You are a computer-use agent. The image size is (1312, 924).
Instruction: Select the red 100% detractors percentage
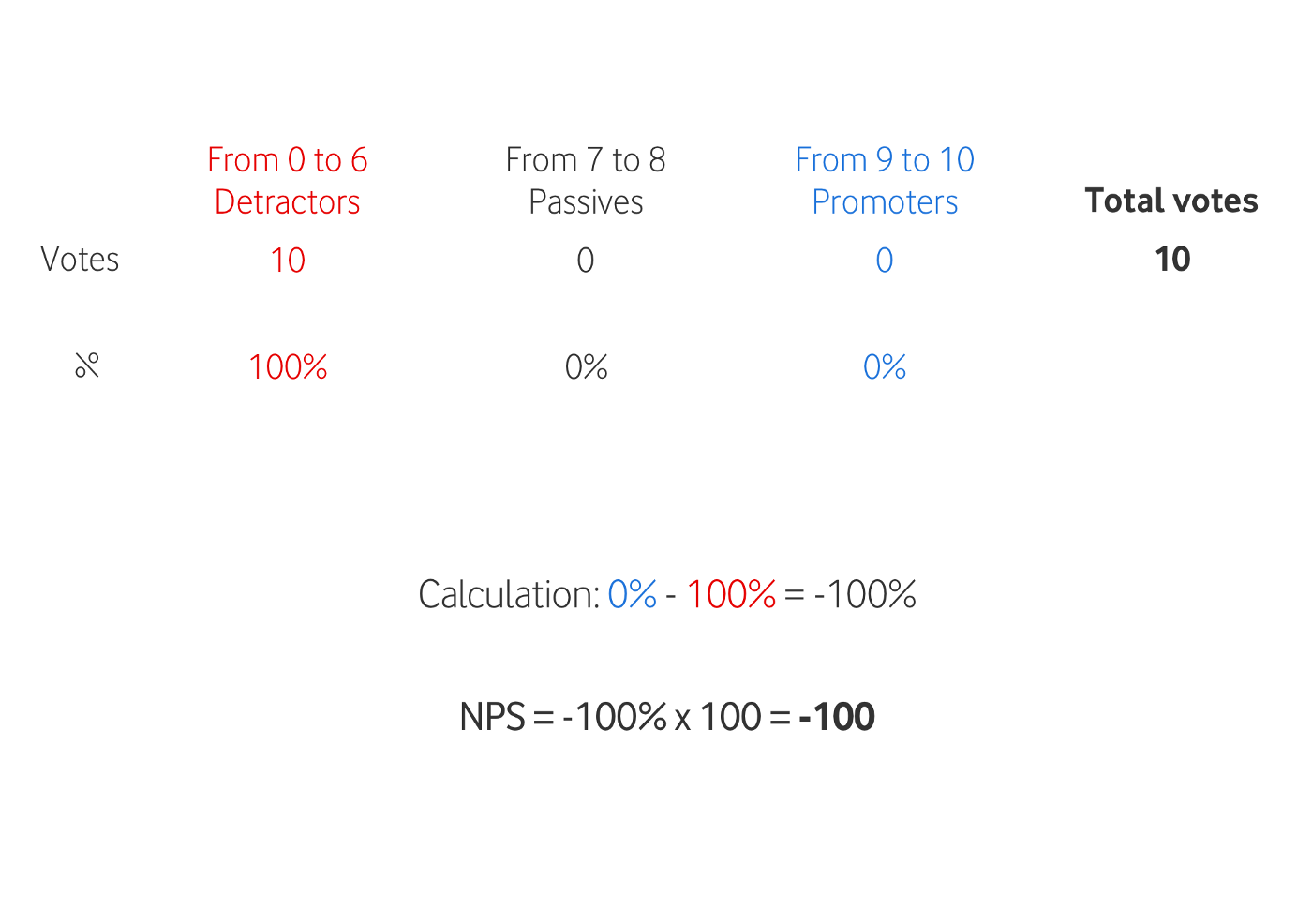[x=288, y=367]
